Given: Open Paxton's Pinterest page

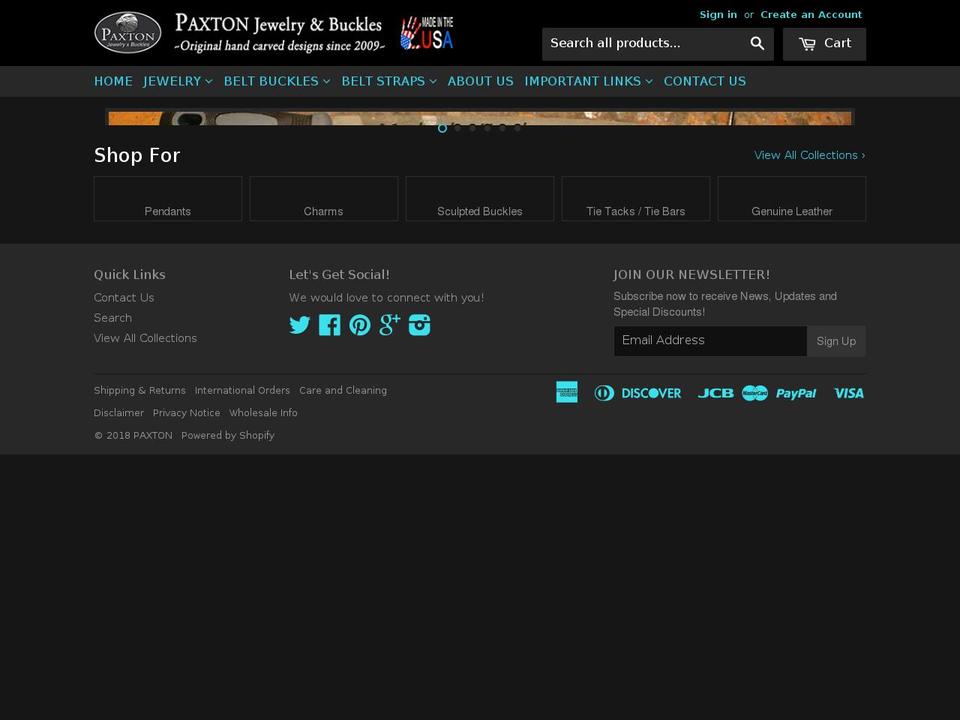Looking at the screenshot, I should coord(359,325).
